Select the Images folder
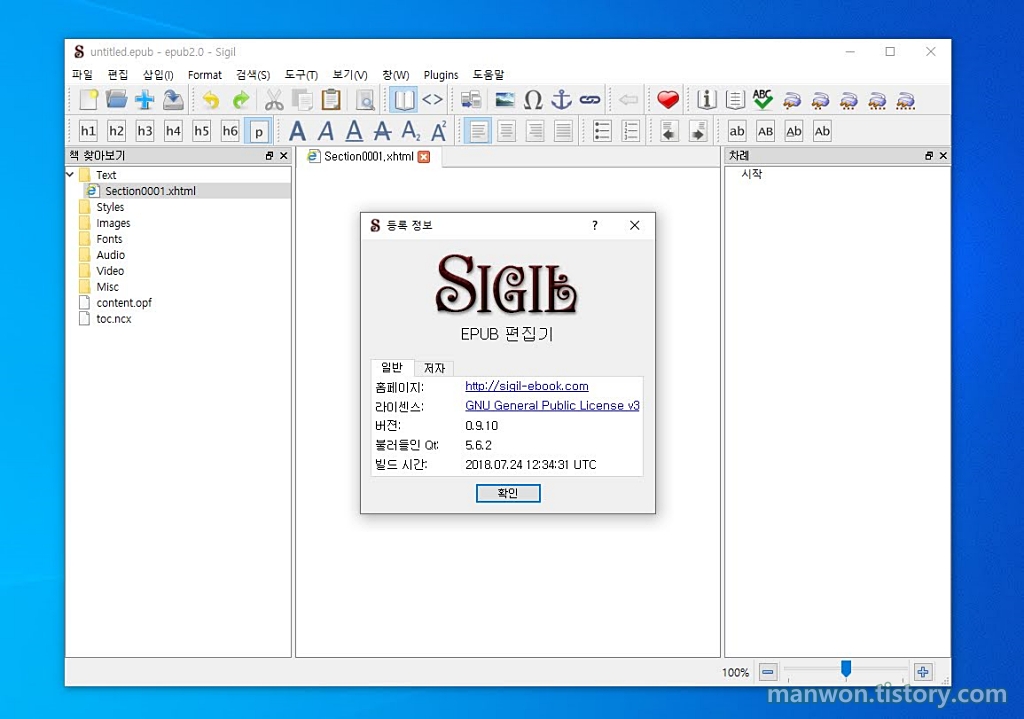This screenshot has width=1024, height=719. tap(113, 223)
